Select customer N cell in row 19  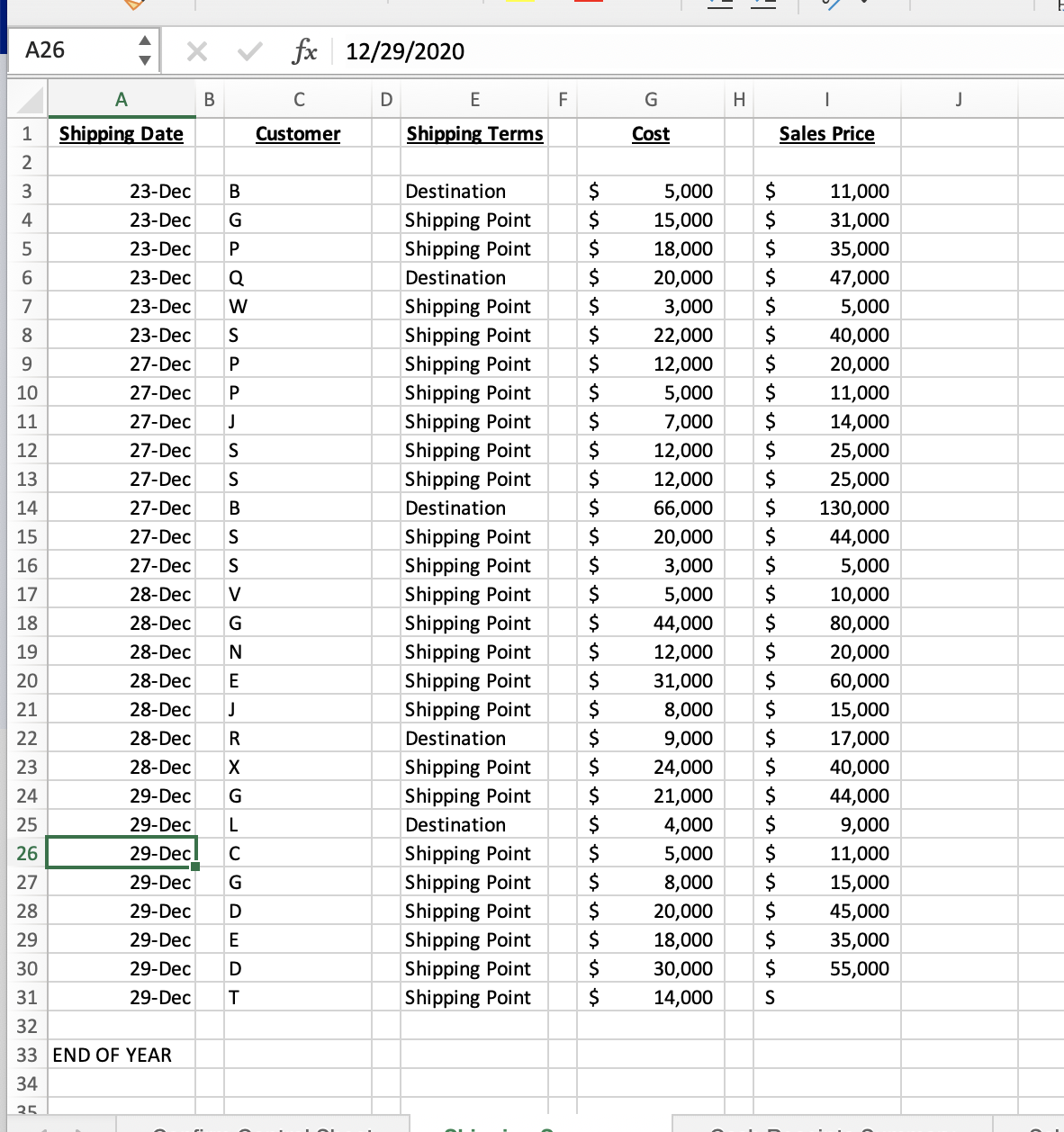(298, 651)
